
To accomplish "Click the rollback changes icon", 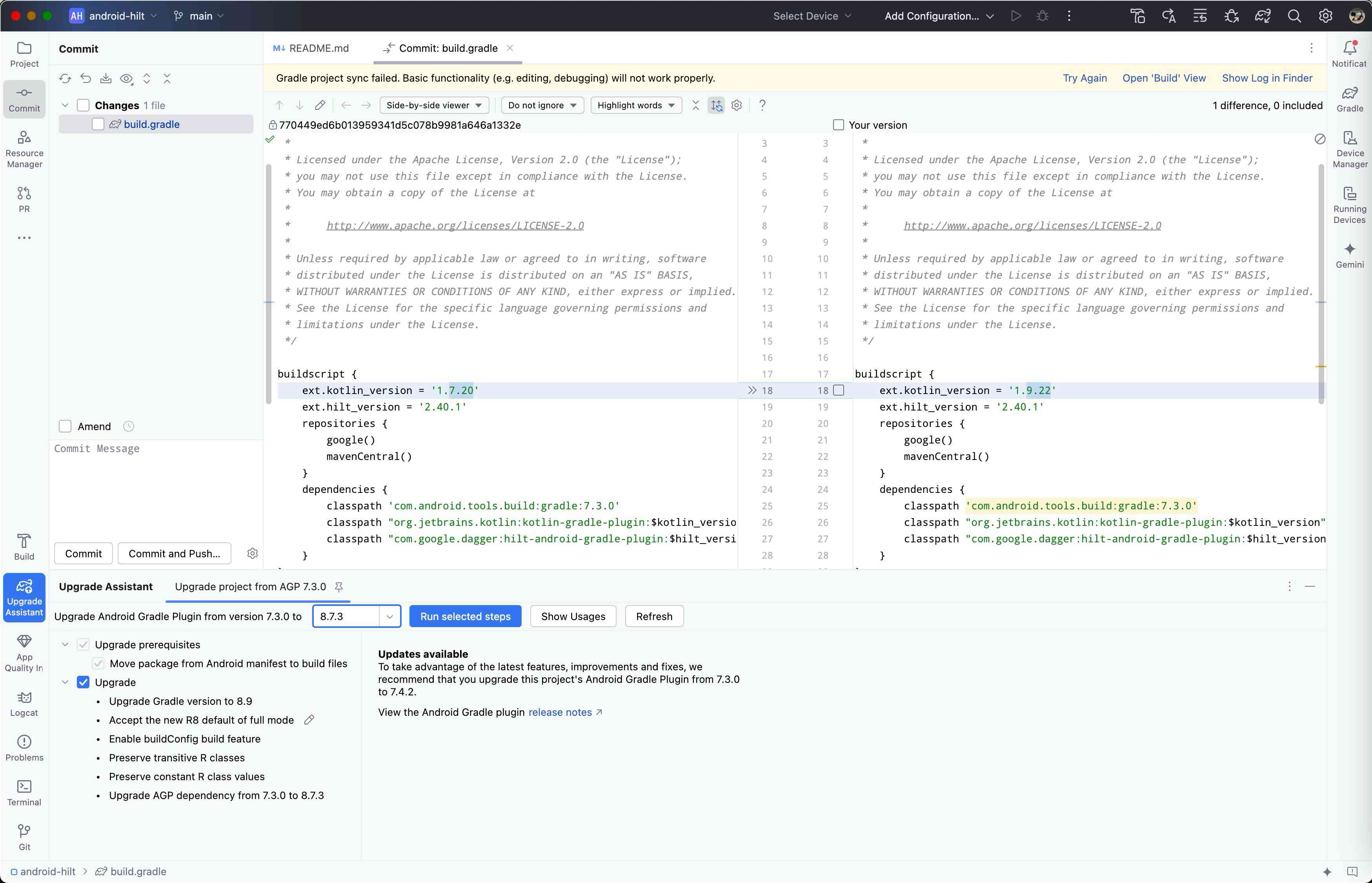I will [86, 78].
